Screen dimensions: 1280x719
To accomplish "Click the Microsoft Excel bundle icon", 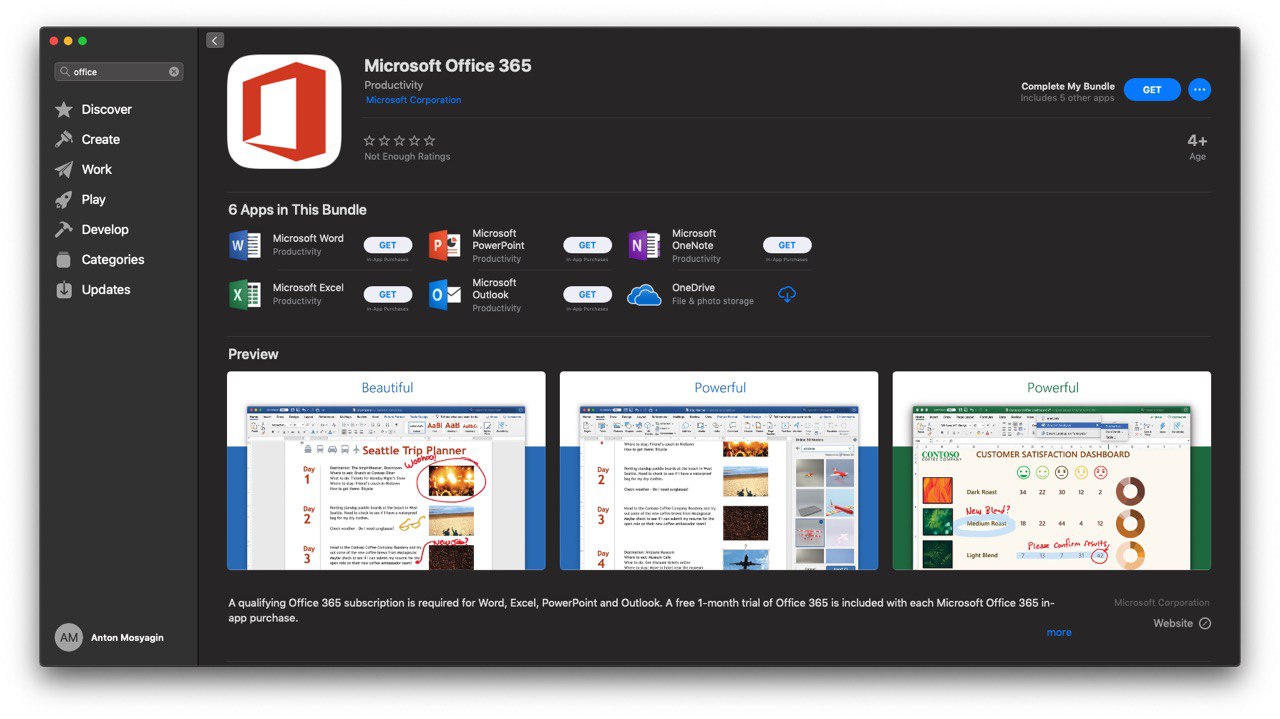I will coord(245,294).
